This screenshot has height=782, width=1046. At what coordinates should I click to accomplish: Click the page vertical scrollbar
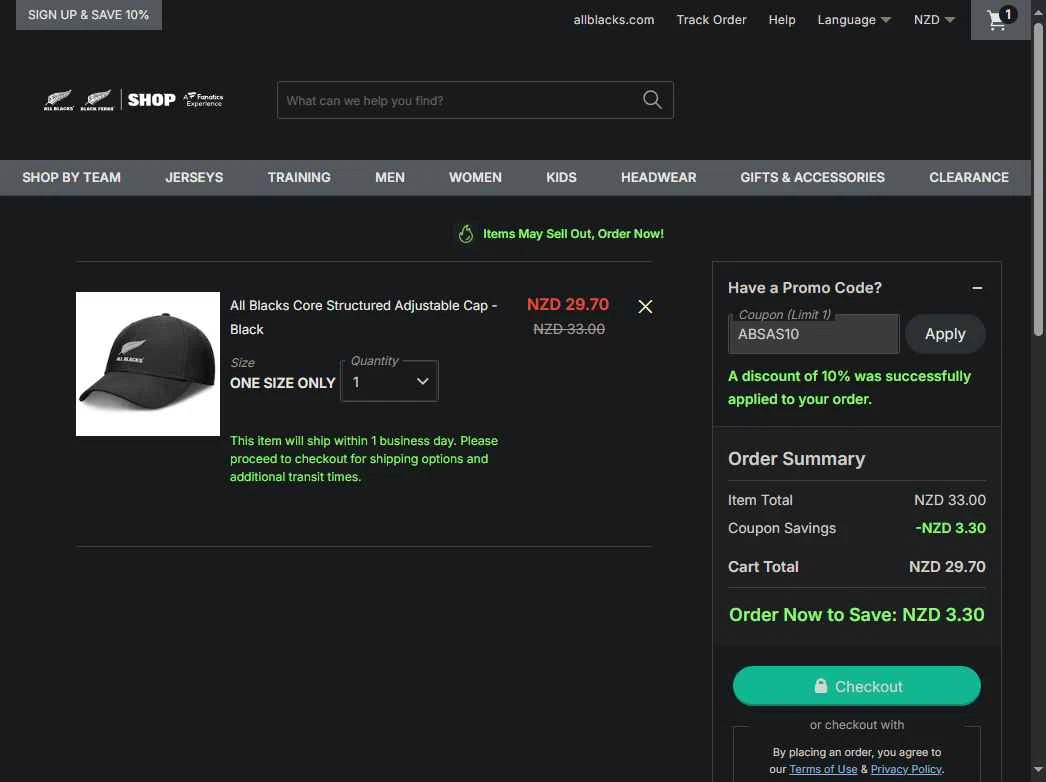tap(1038, 180)
